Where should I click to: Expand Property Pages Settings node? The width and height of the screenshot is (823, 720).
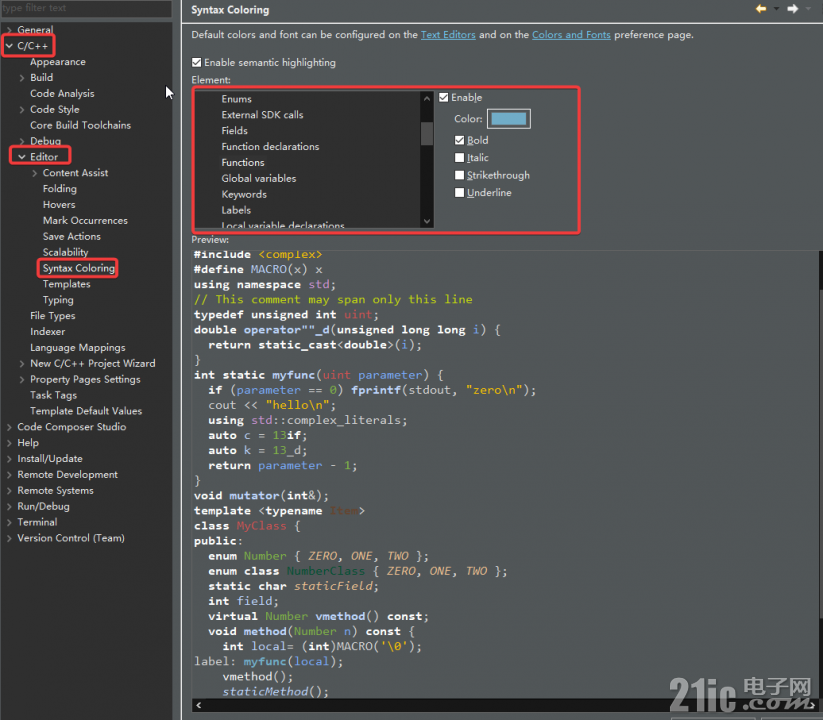click(22, 379)
